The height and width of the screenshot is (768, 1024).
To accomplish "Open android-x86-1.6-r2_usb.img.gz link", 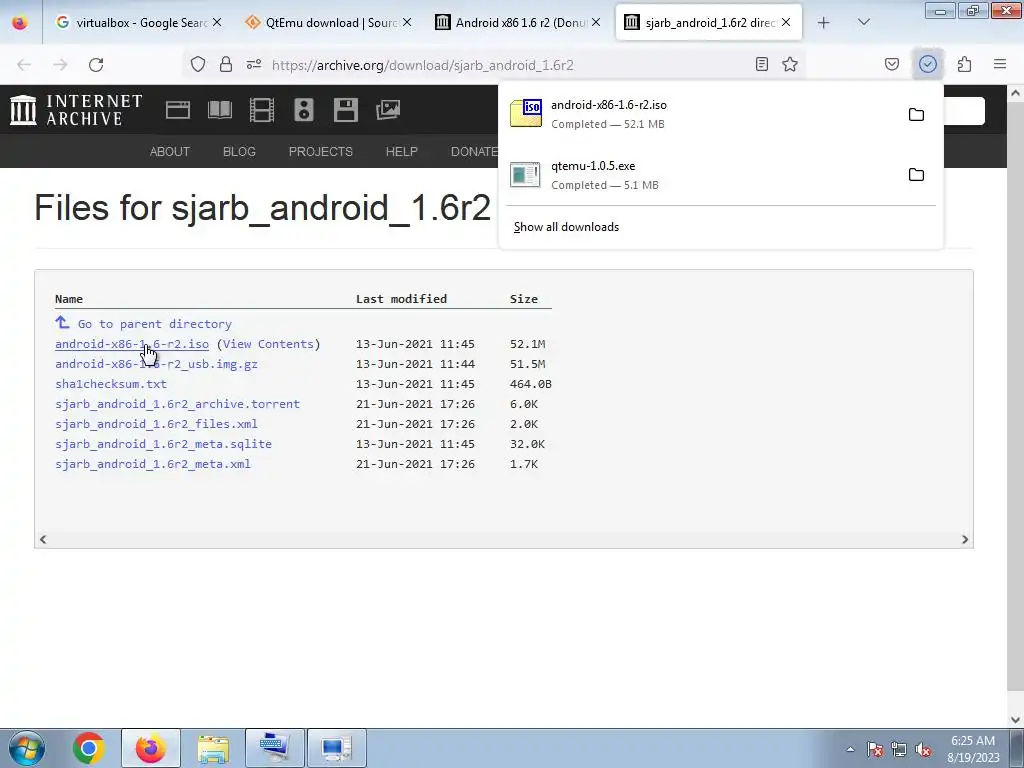I will pyautogui.click(x=156, y=364).
